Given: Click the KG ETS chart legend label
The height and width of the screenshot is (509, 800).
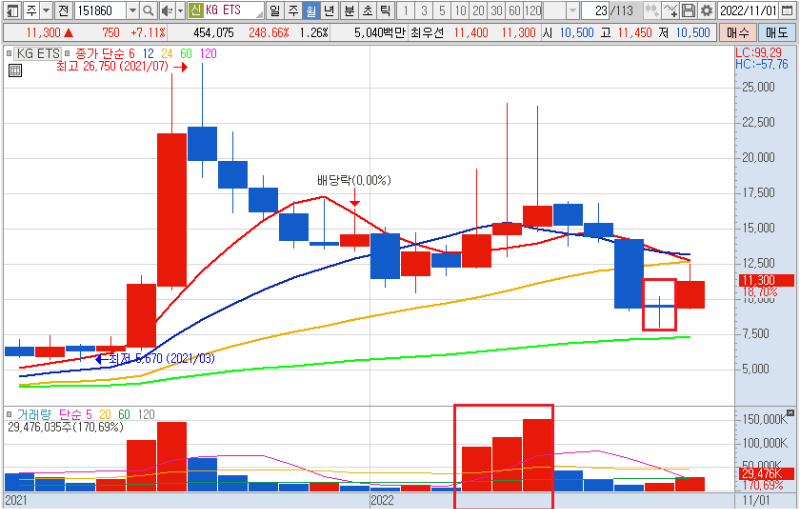Looking at the screenshot, I should 38,54.
